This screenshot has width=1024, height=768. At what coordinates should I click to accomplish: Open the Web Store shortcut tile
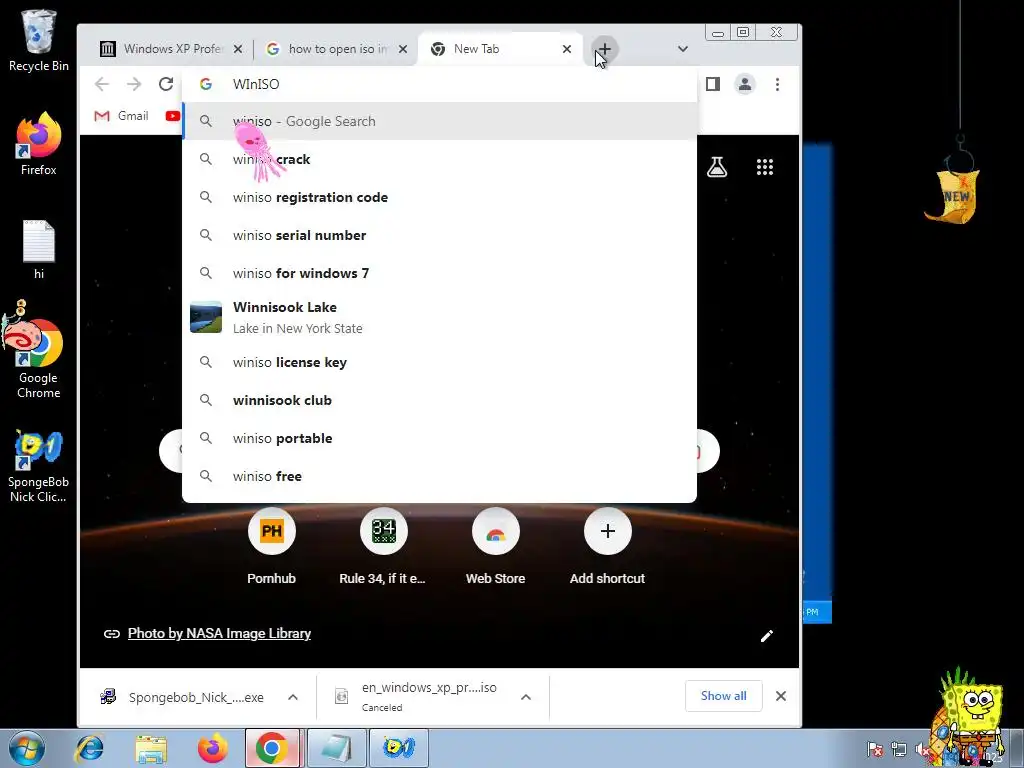[x=496, y=546]
